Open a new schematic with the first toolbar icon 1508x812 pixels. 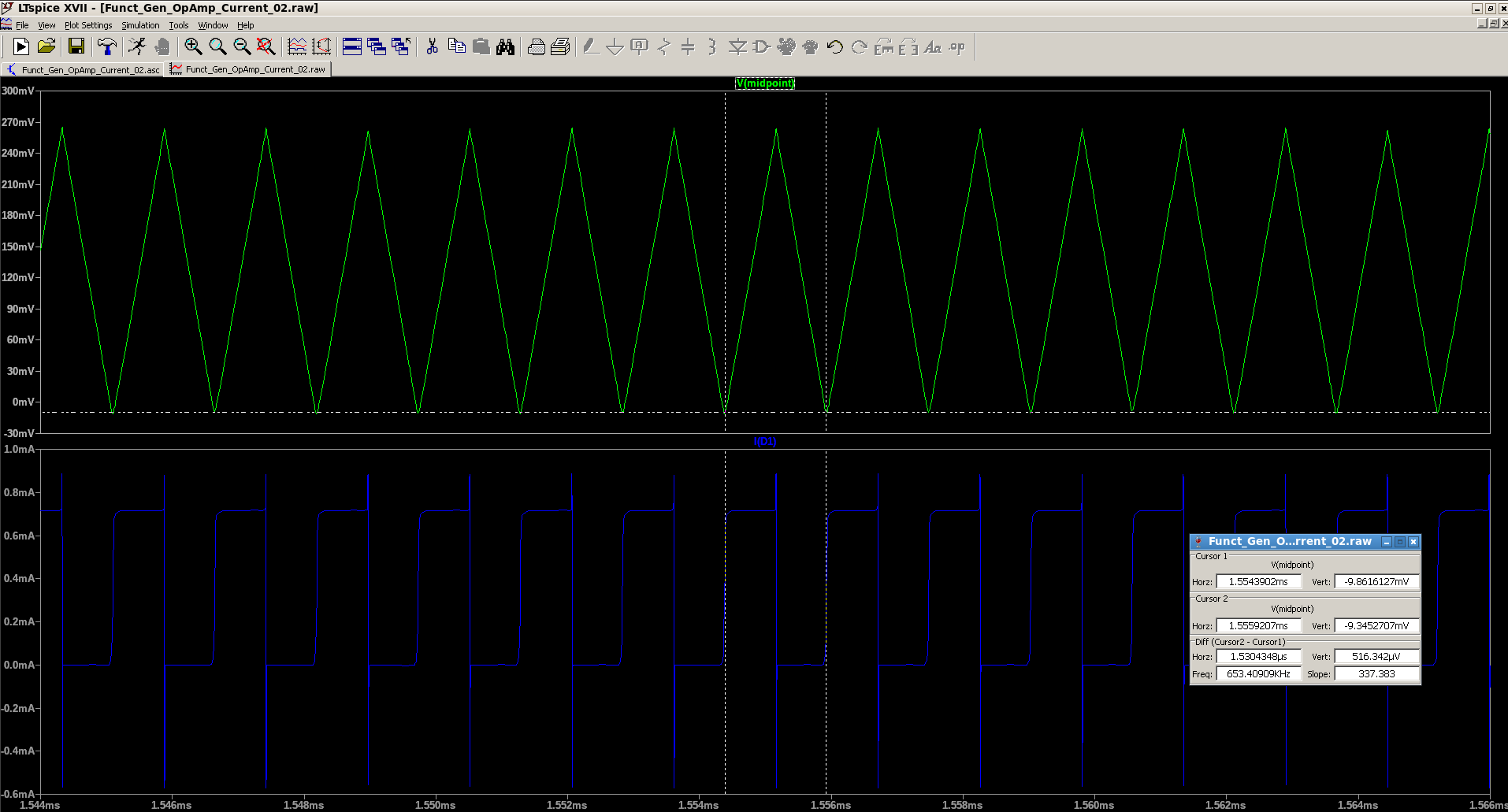pos(21,47)
